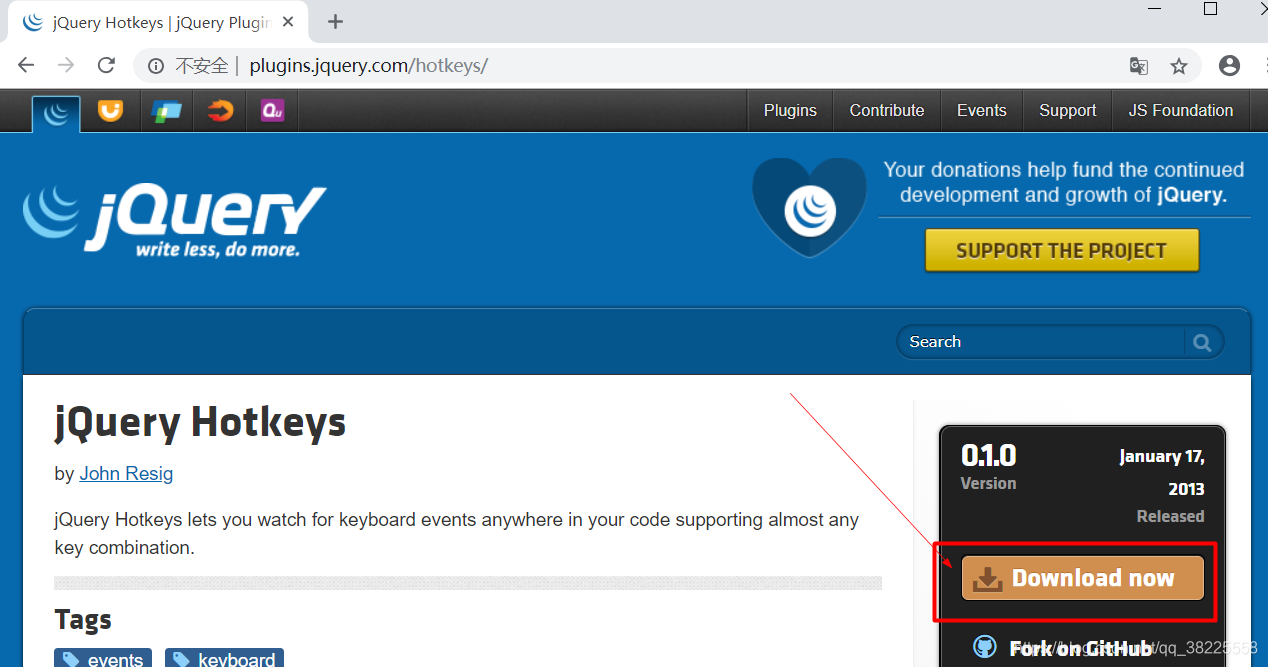The image size is (1268, 667).
Task: Open the JS Foundation menu item
Action: [x=1181, y=110]
